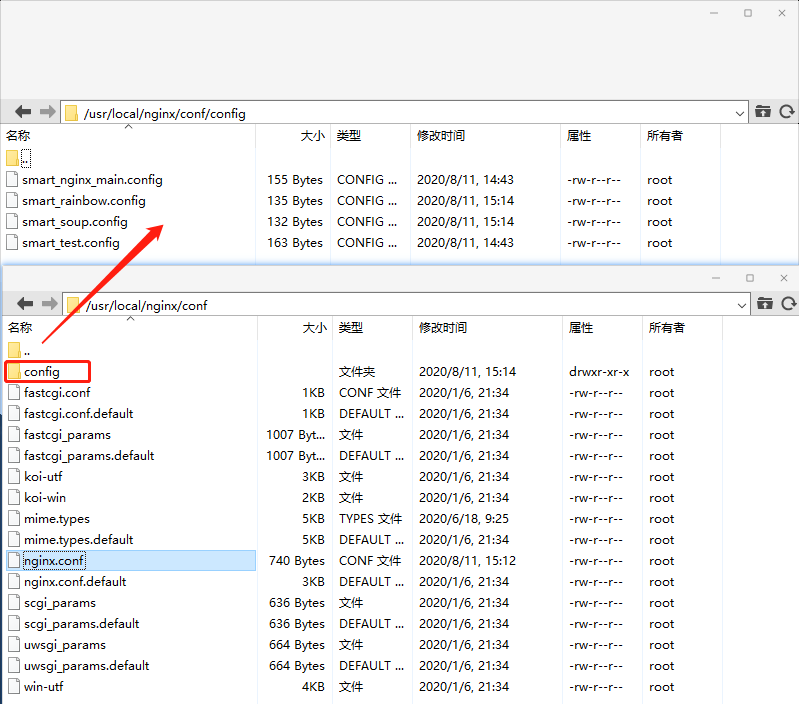The width and height of the screenshot is (799, 704).
Task: Close the upper config window
Action: pyautogui.click(x=782, y=13)
